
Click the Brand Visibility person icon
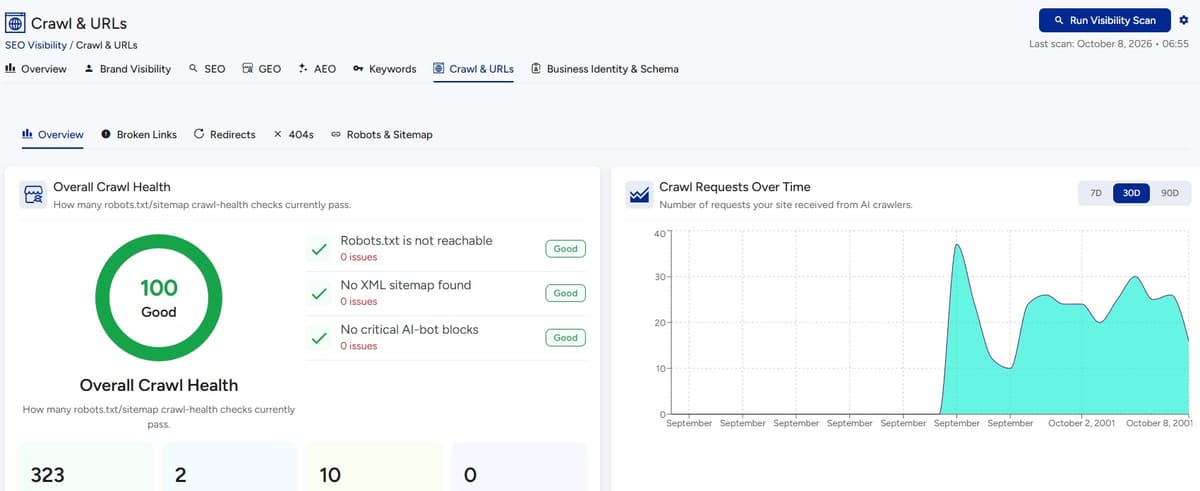[x=89, y=69]
